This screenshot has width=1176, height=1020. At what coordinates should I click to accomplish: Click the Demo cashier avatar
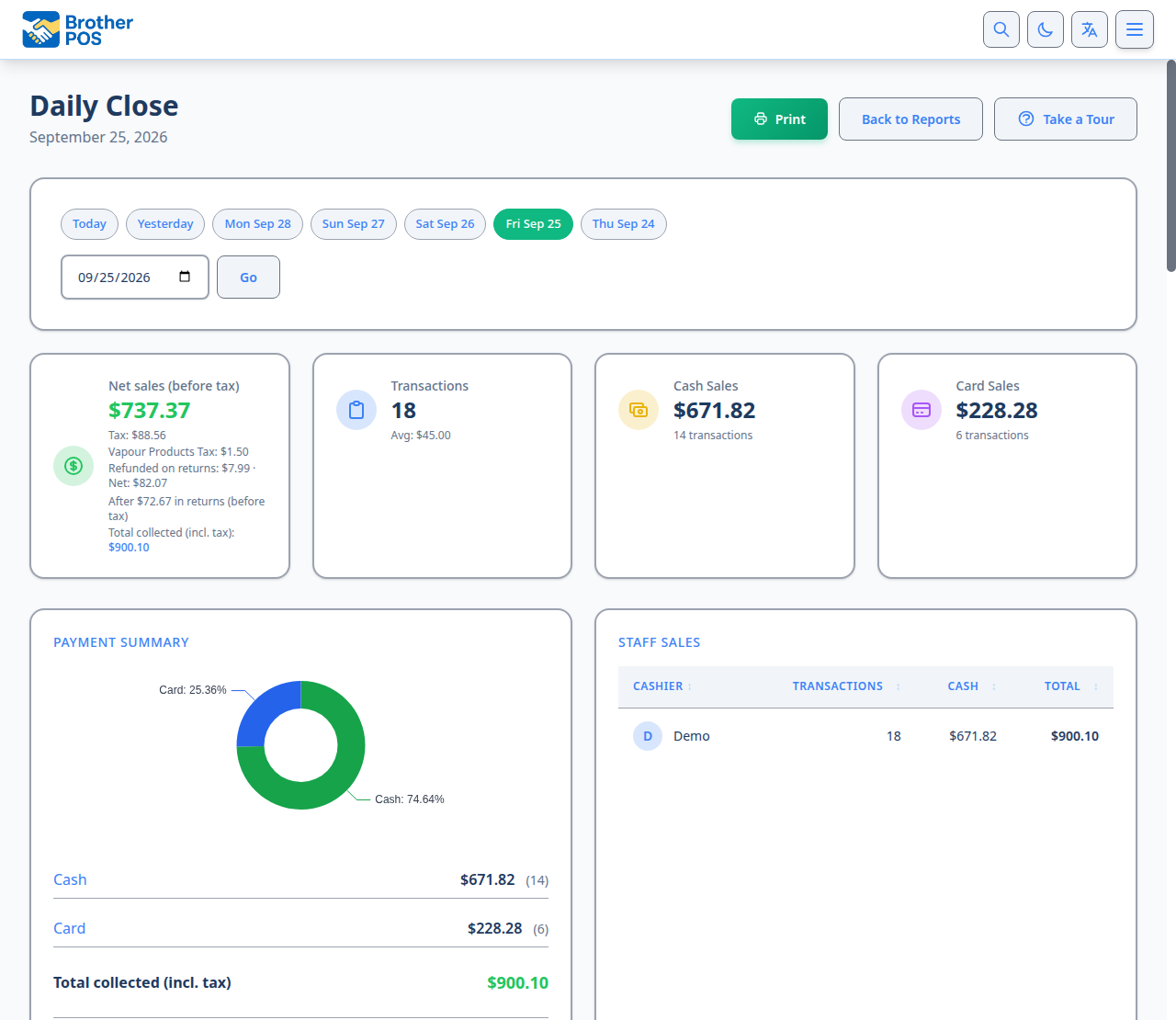point(648,736)
